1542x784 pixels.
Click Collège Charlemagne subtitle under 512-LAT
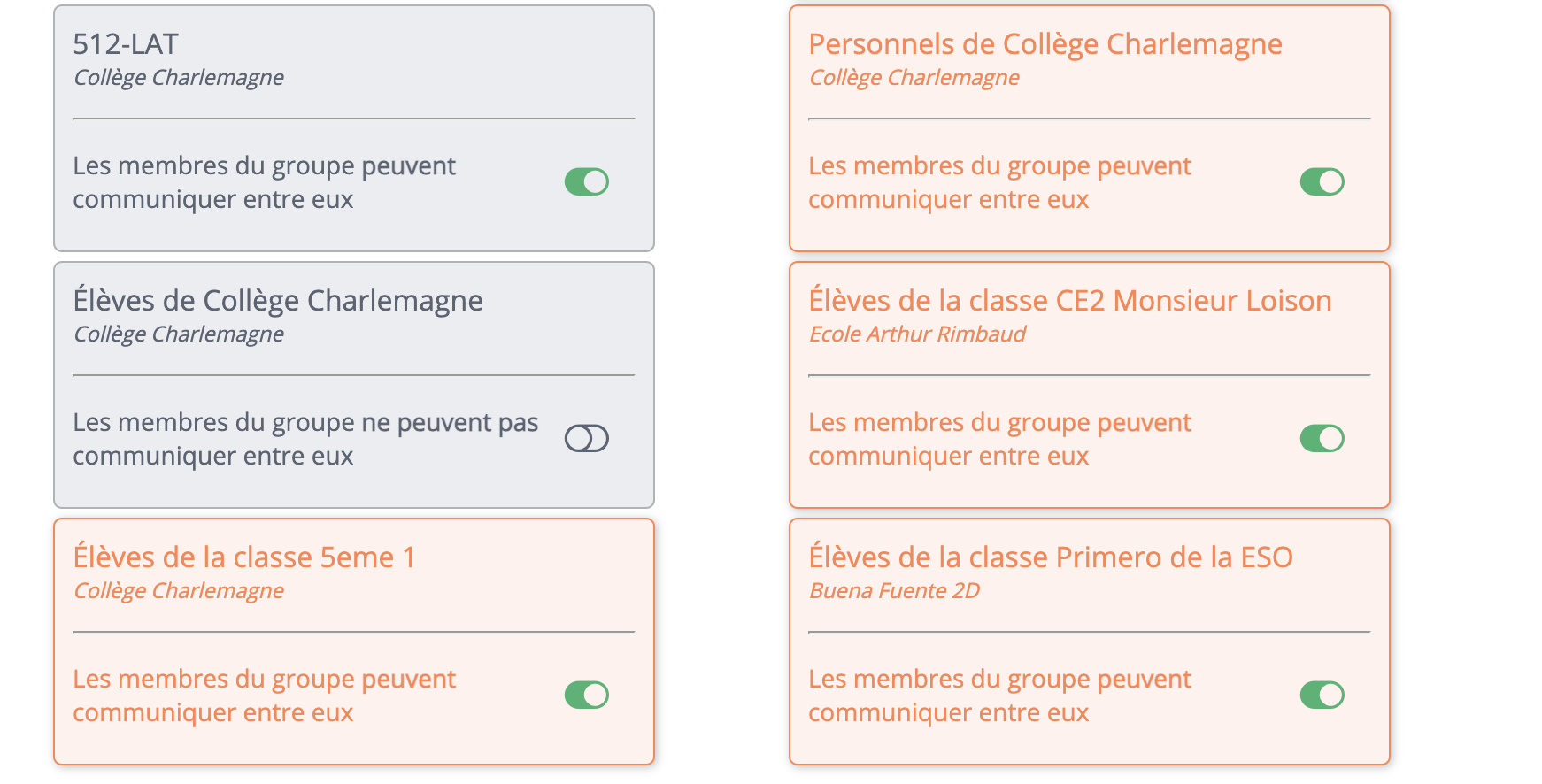click(179, 77)
